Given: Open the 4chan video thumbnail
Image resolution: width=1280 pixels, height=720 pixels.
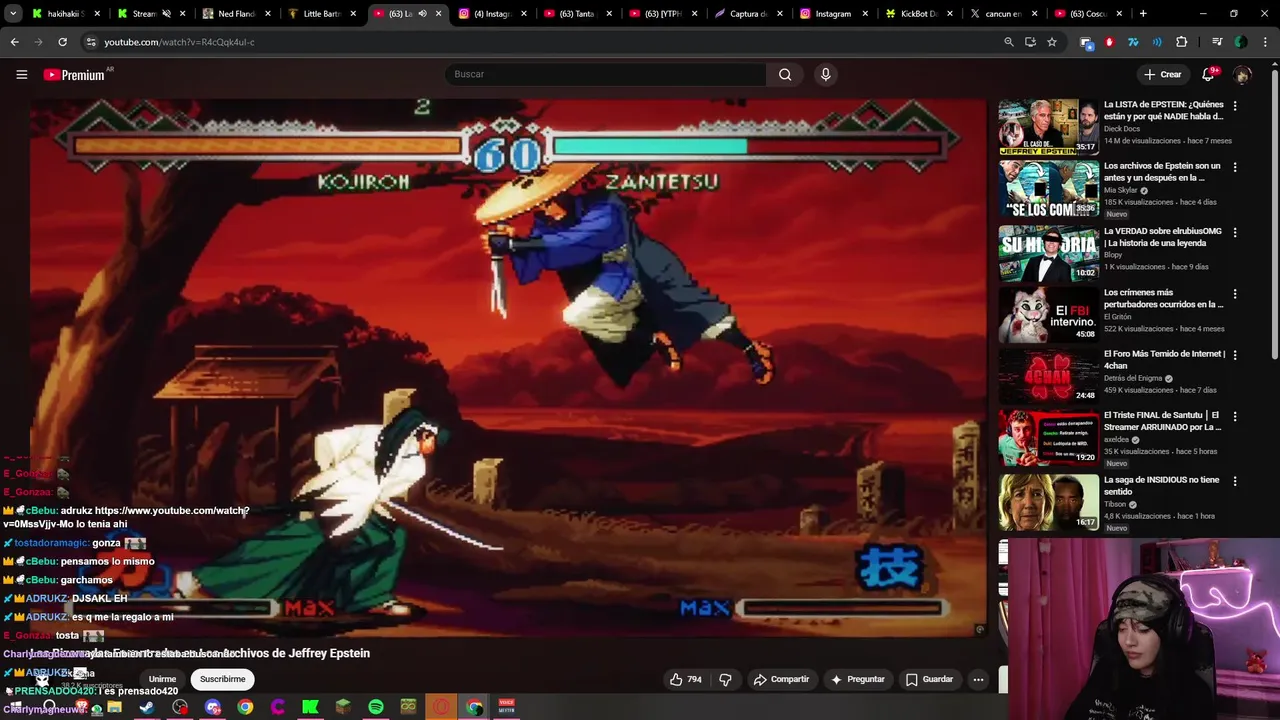Looking at the screenshot, I should [x=1048, y=376].
